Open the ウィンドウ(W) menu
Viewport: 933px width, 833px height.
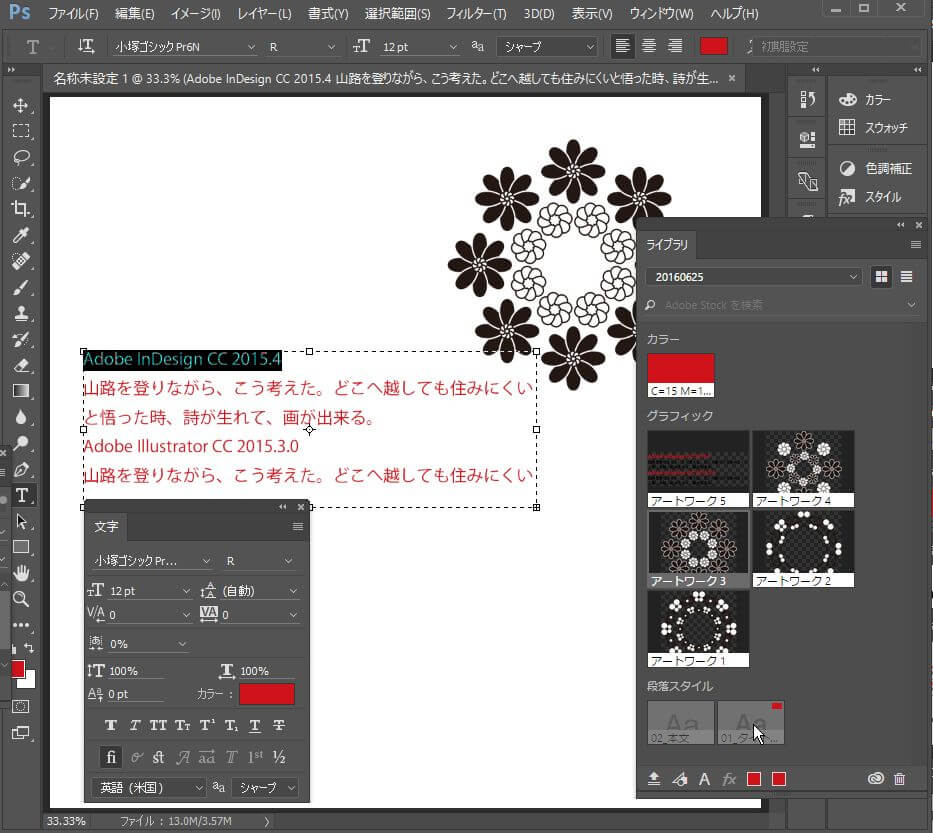click(x=662, y=14)
